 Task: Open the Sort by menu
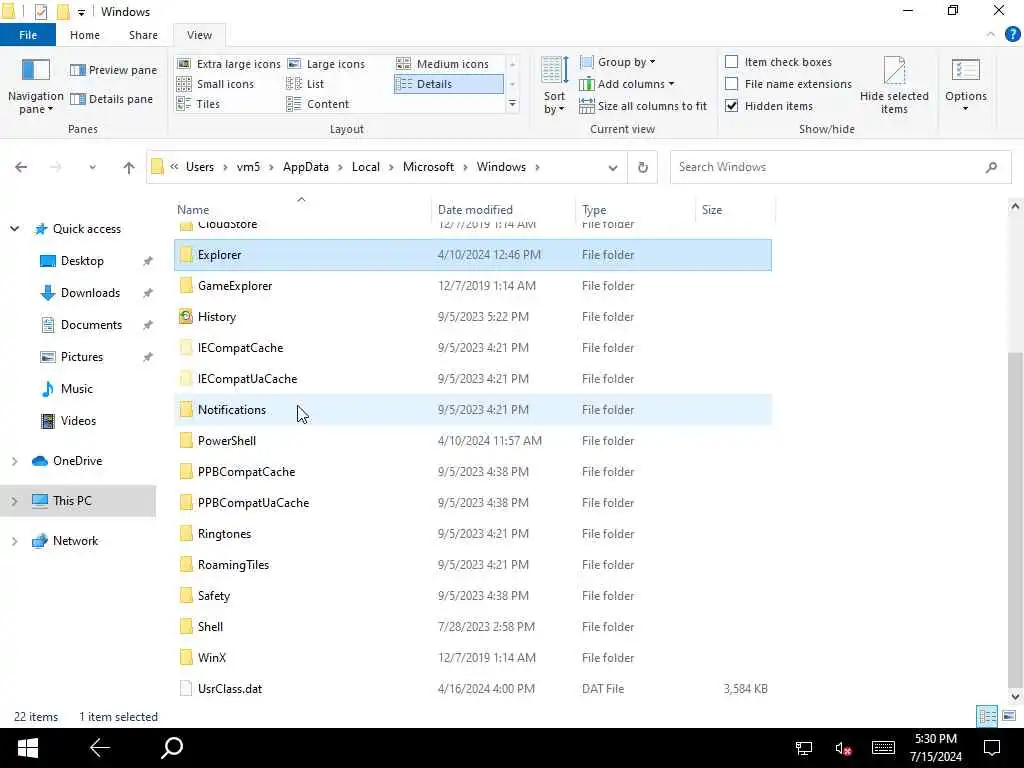[x=554, y=86]
